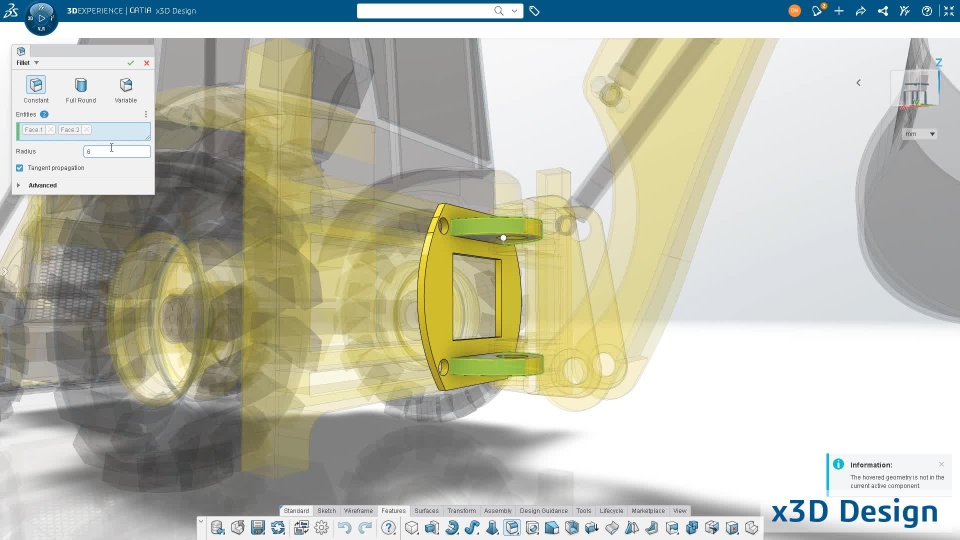
Task: Close the Information notification
Action: tap(942, 464)
